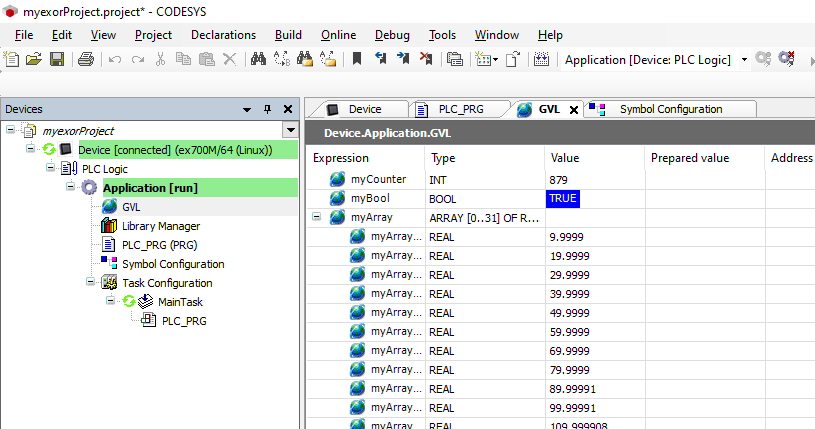Collapse the myexorProject root node
Screen dimensions: 815x429
pyautogui.click(x=10, y=129)
